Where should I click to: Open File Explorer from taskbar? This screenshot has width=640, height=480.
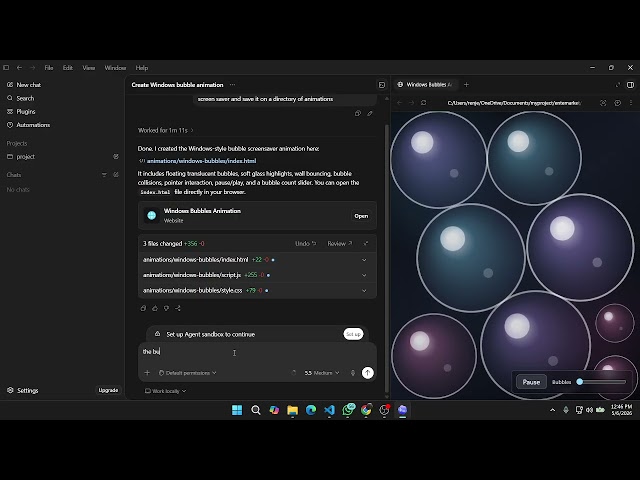pyautogui.click(x=292, y=410)
